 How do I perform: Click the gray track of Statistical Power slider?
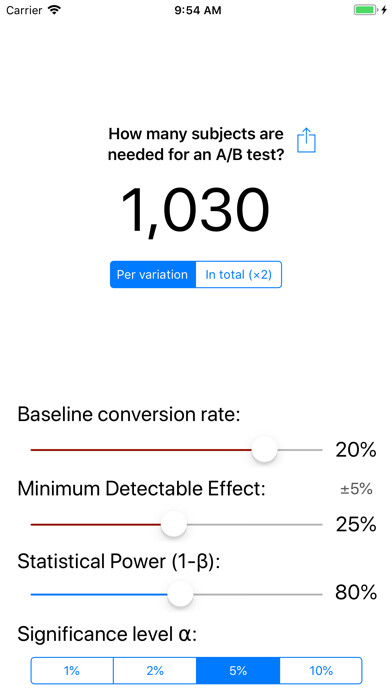click(258, 594)
